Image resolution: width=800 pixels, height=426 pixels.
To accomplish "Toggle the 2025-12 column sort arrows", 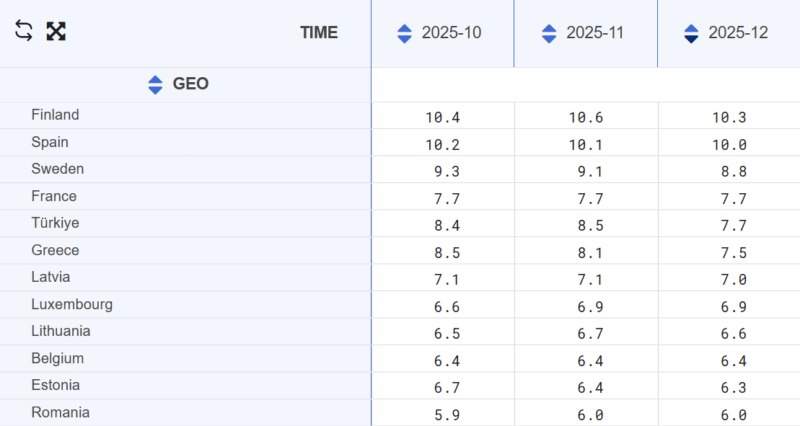I will 691,33.
